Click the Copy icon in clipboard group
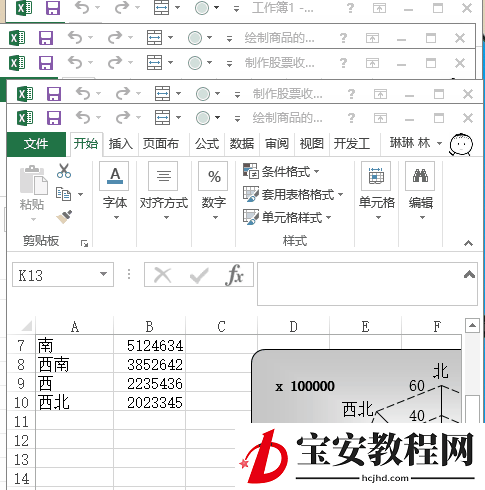This screenshot has width=485, height=490. point(63,194)
